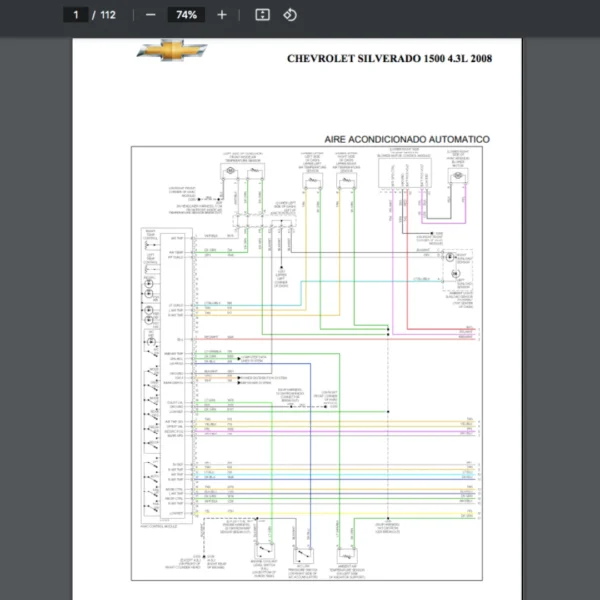Click the zoom in plus icon
The image size is (600, 600).
(x=222, y=15)
